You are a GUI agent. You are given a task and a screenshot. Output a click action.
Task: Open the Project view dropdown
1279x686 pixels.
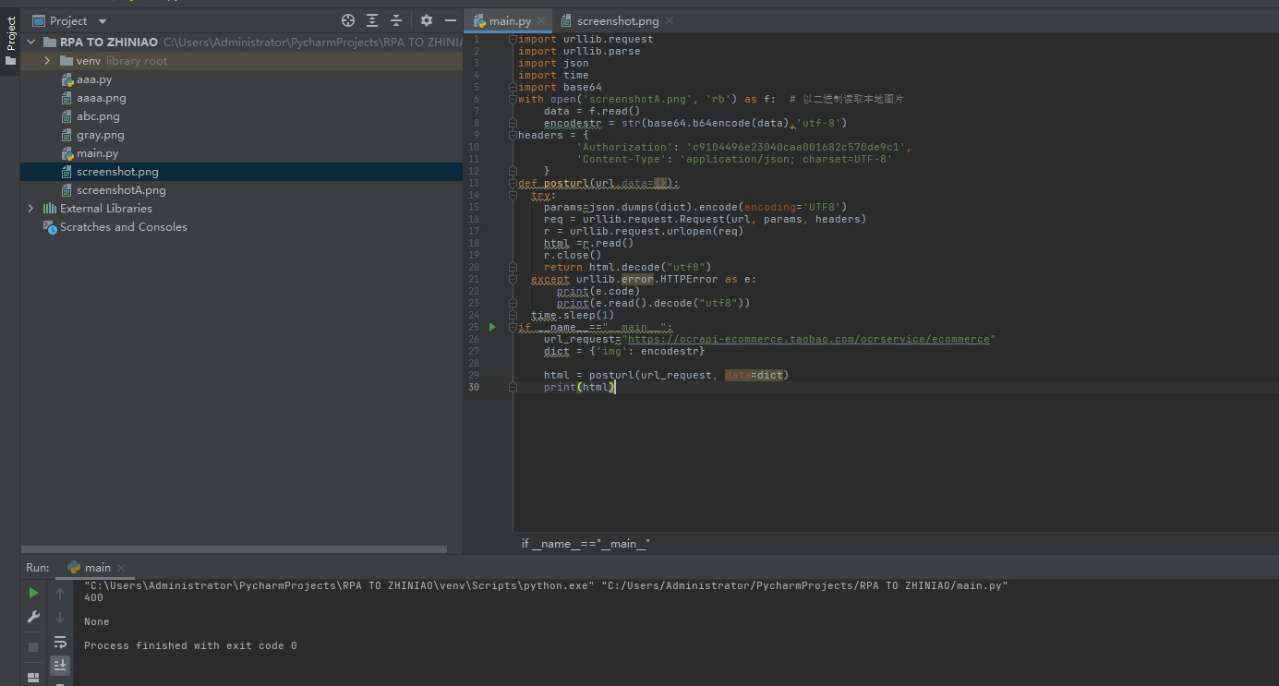[x=102, y=20]
